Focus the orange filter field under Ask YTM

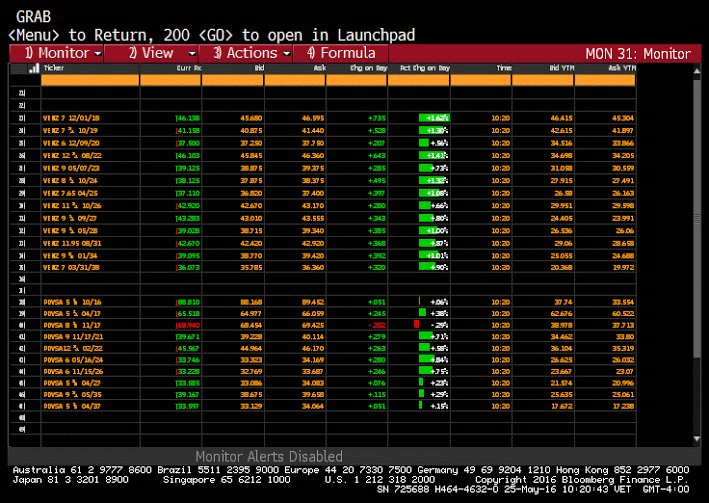pyautogui.click(x=605, y=80)
